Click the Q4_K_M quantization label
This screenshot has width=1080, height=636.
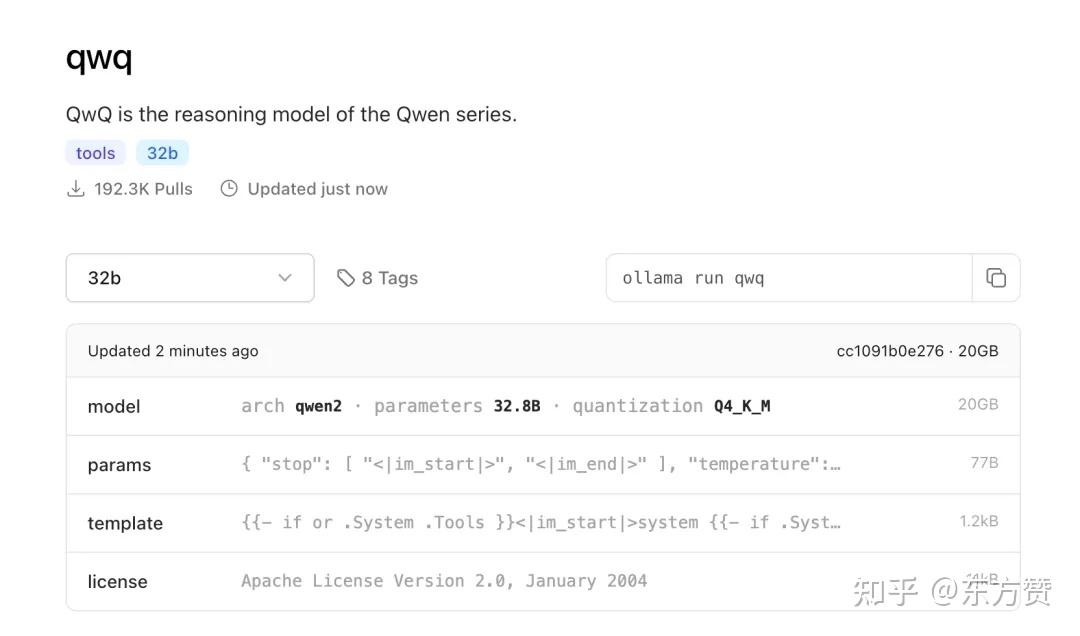(742, 406)
